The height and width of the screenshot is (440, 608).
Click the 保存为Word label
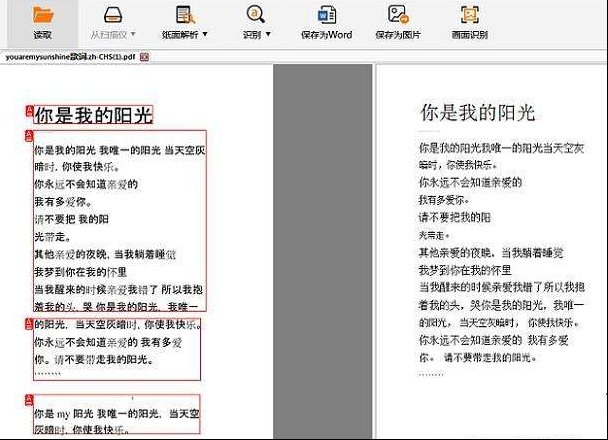click(326, 35)
